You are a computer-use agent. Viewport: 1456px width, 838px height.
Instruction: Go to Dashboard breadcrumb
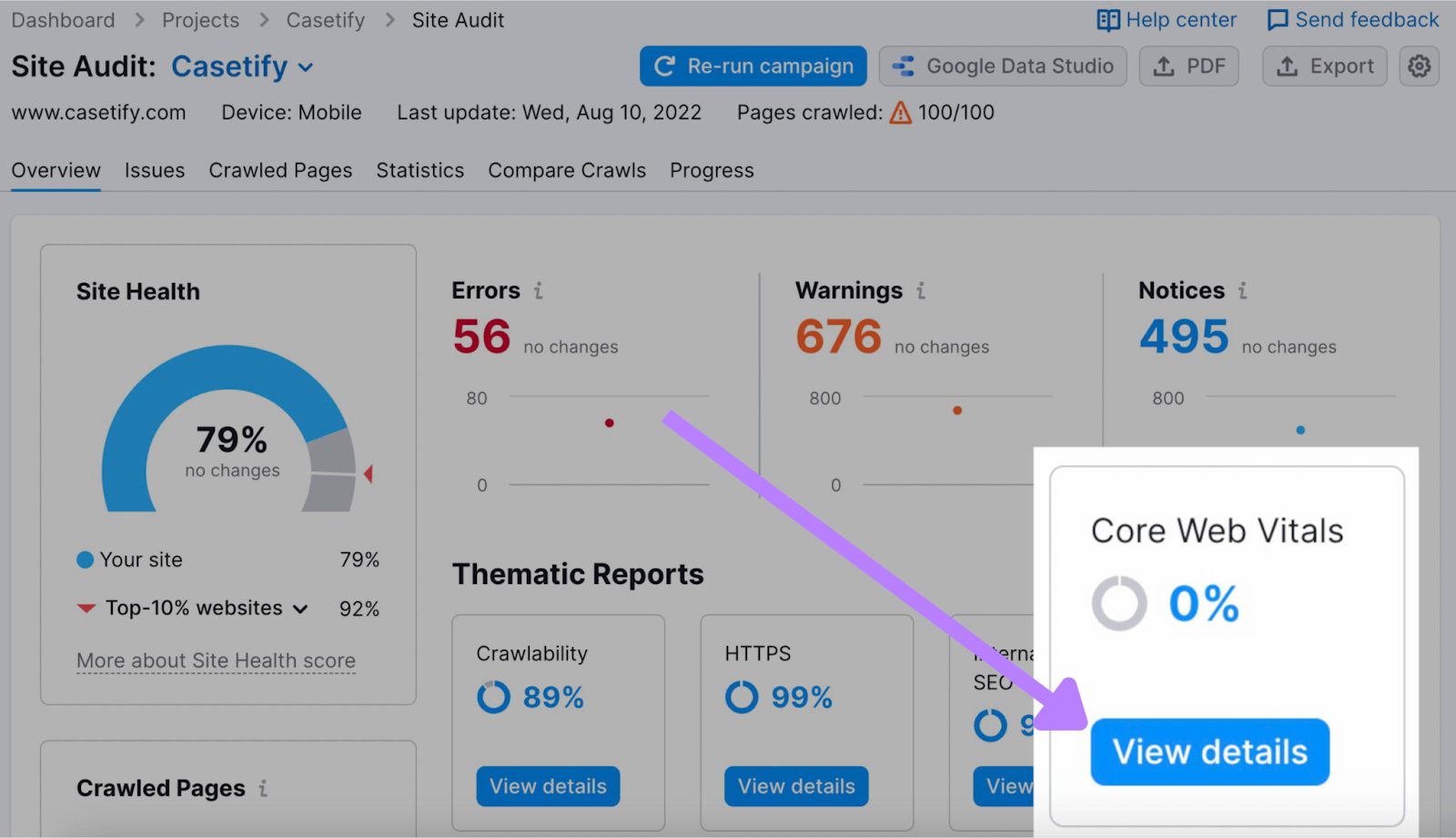click(64, 20)
